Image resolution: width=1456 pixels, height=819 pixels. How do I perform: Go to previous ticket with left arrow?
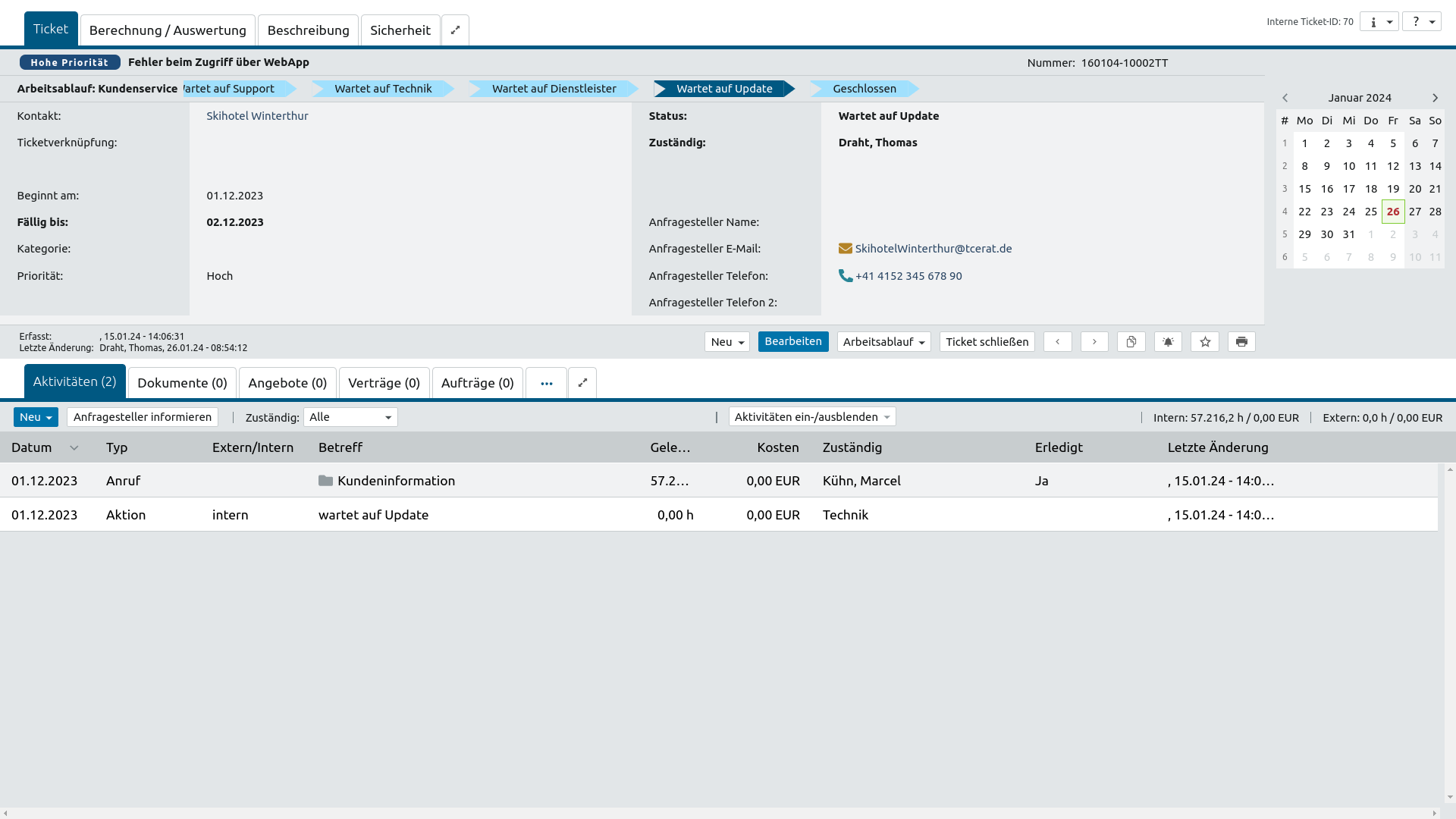(1057, 342)
